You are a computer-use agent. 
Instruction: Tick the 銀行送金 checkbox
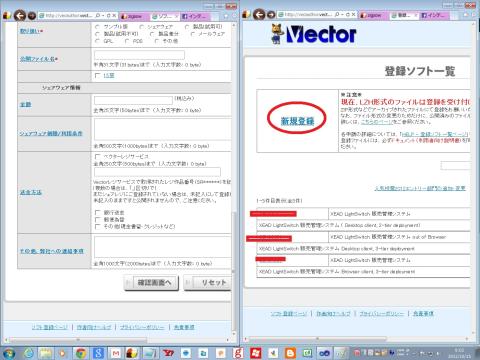point(97,212)
